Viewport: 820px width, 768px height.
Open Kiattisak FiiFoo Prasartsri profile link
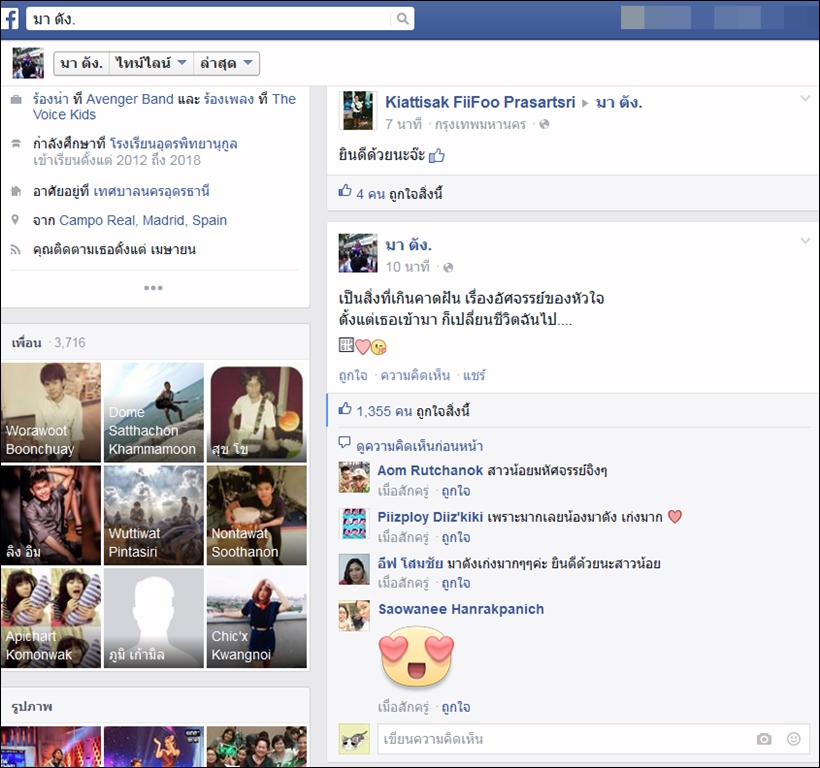[x=480, y=102]
